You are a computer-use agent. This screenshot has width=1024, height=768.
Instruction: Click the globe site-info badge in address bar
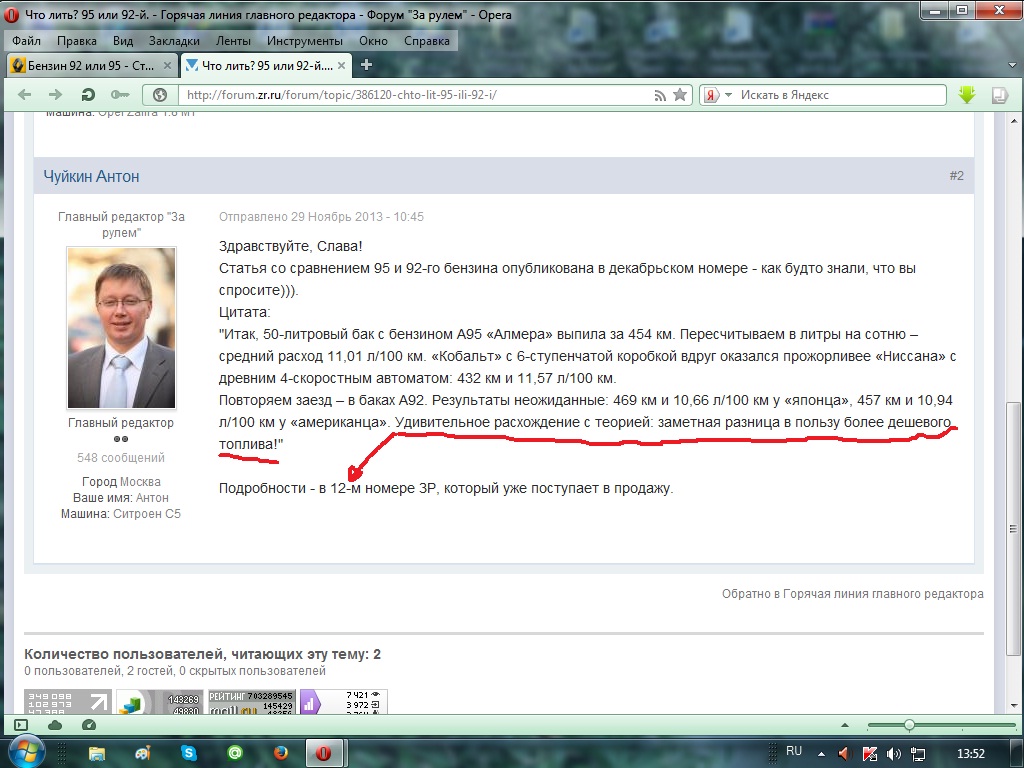coord(159,95)
